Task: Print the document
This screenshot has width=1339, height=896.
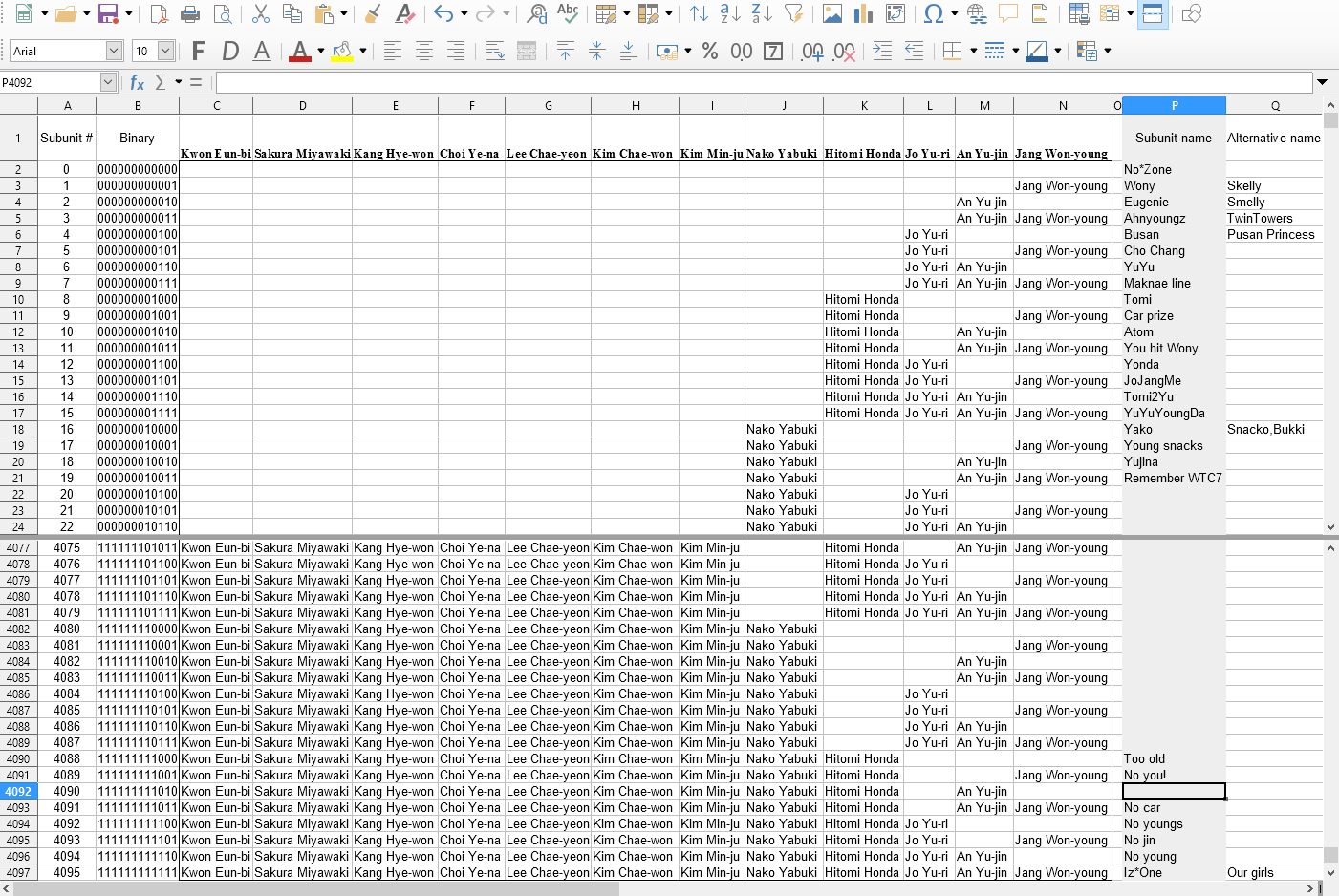Action: click(x=190, y=13)
